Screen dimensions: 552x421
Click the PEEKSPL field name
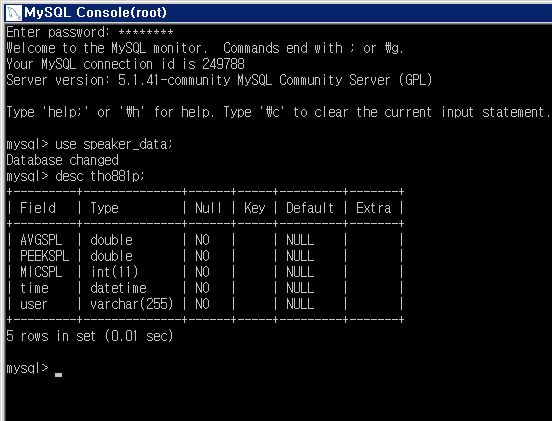(44, 256)
